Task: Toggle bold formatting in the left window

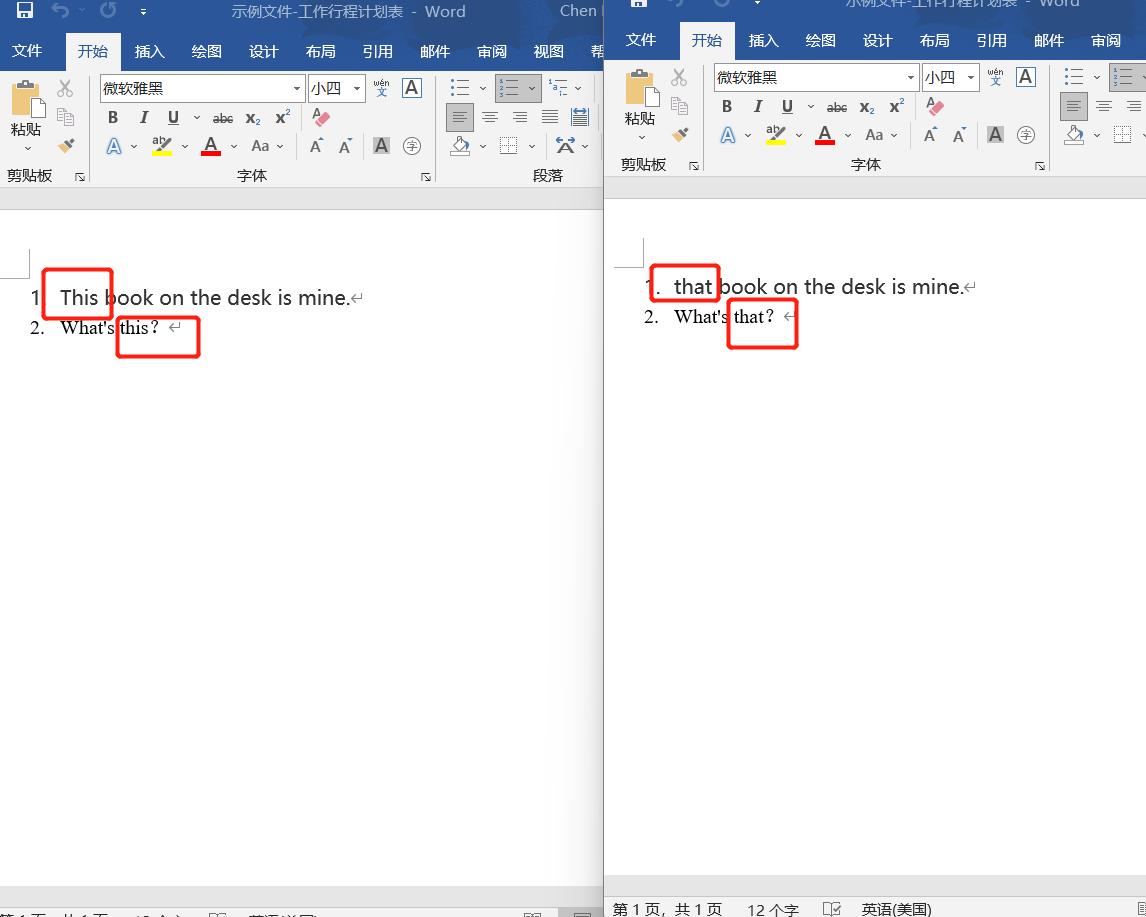Action: pyautogui.click(x=113, y=118)
